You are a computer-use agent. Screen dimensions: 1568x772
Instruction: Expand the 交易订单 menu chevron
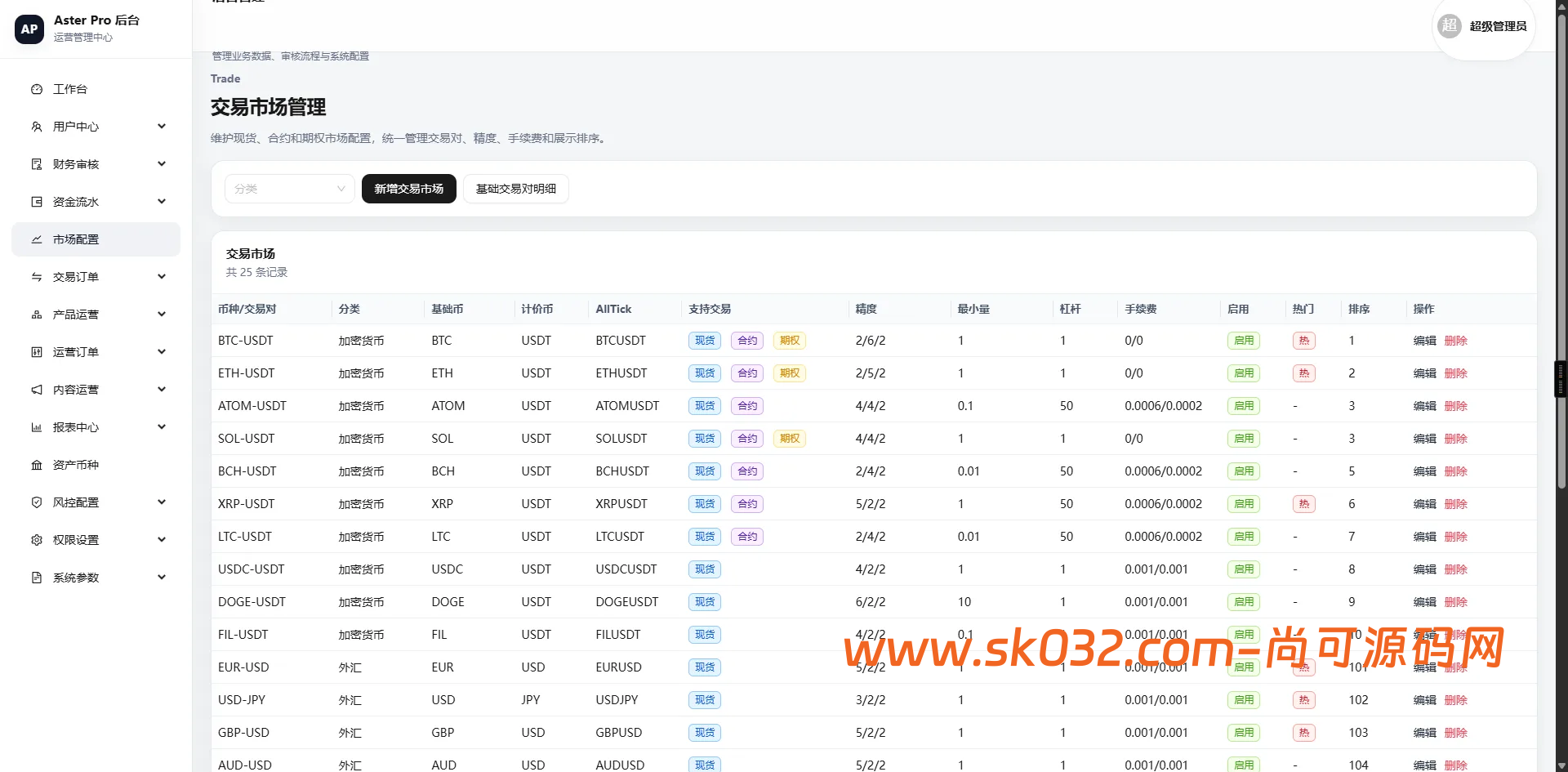pos(162,276)
